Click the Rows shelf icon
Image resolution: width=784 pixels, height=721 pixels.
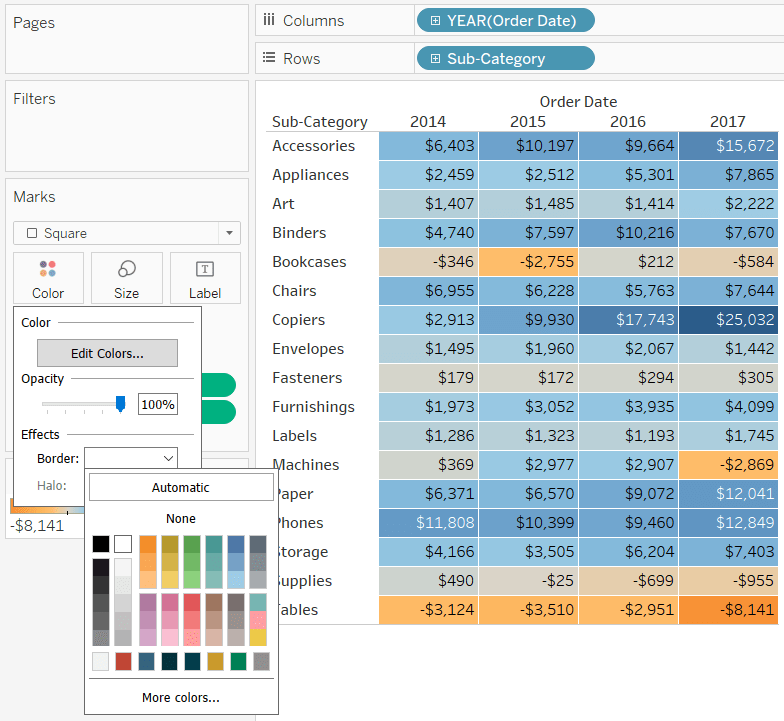point(269,58)
